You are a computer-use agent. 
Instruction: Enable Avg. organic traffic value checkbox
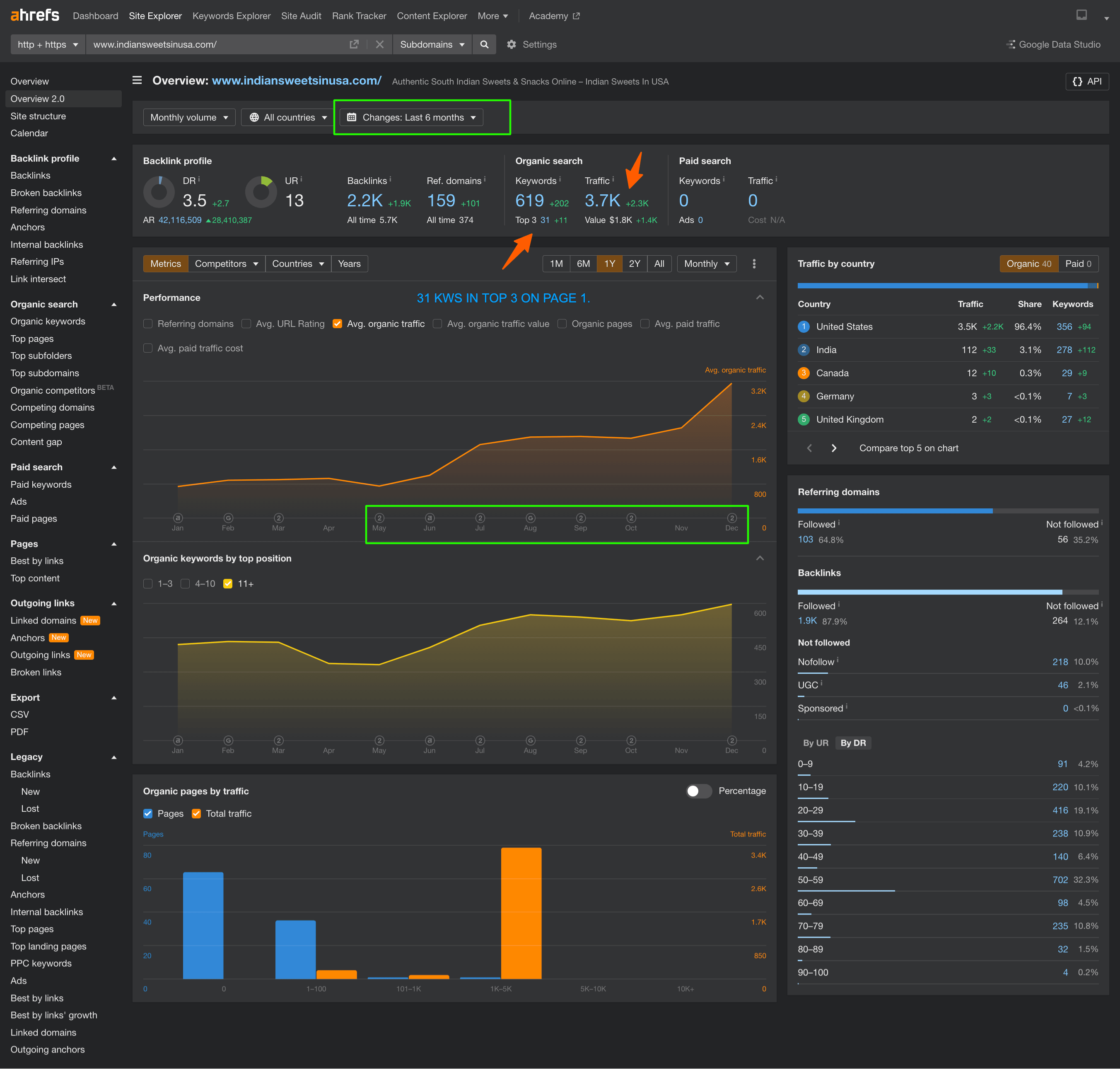click(437, 324)
